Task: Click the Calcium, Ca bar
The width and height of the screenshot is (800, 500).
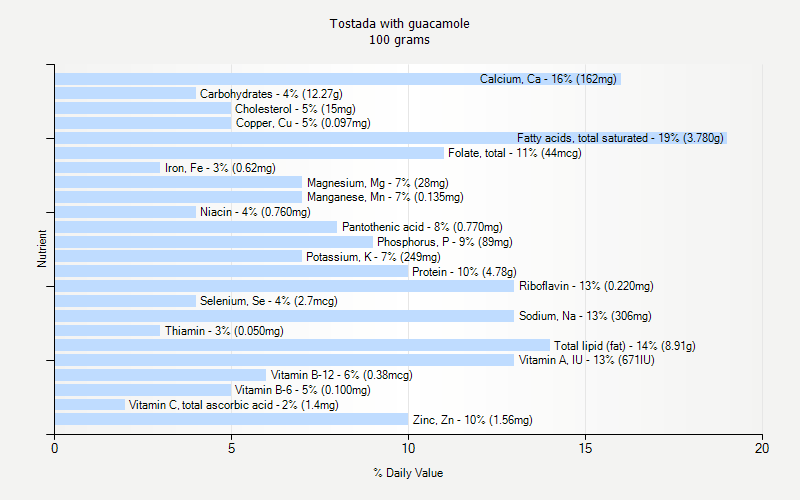Action: [x=338, y=79]
